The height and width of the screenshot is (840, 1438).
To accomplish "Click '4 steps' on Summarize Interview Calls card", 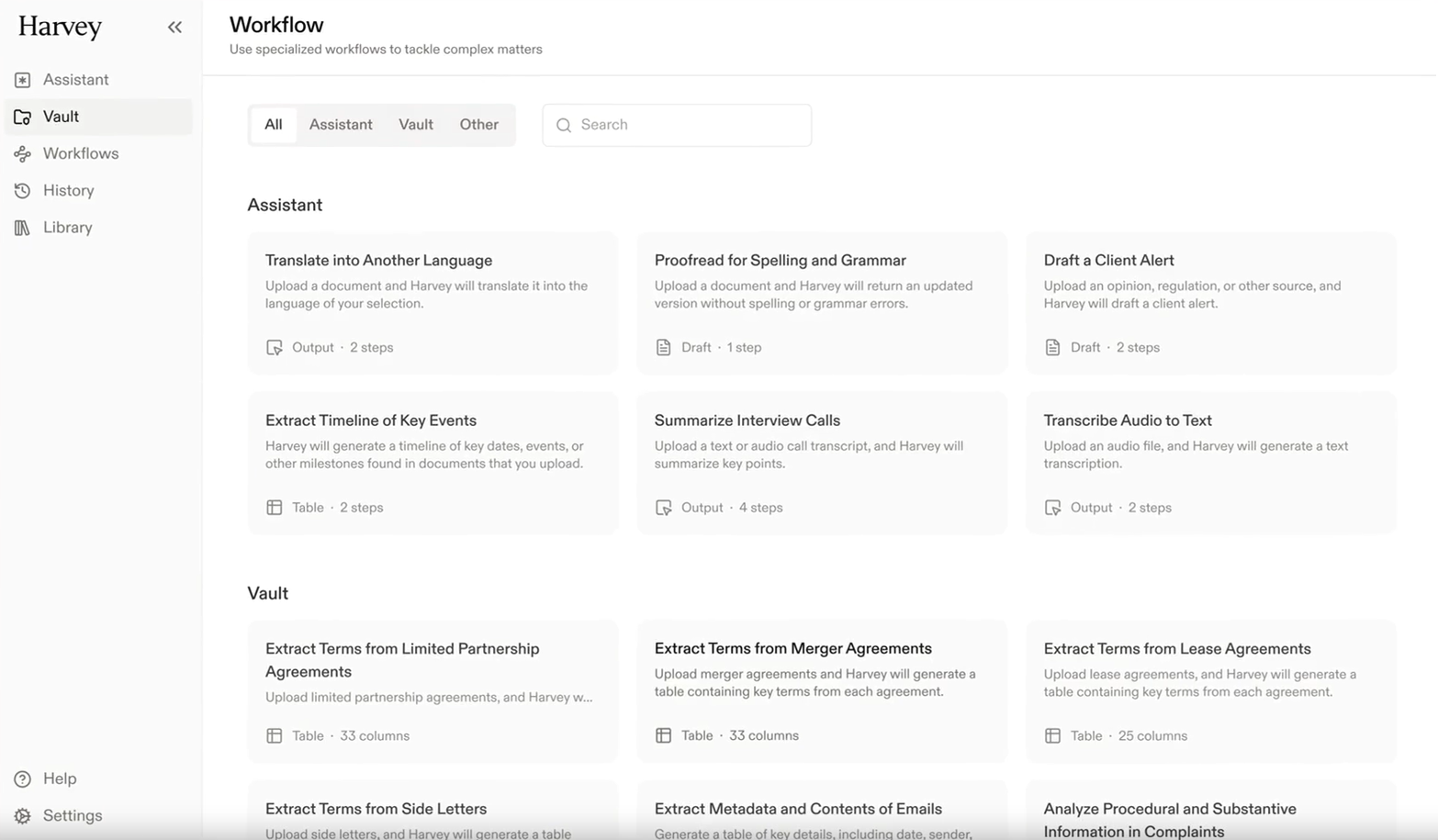I will pyautogui.click(x=761, y=508).
